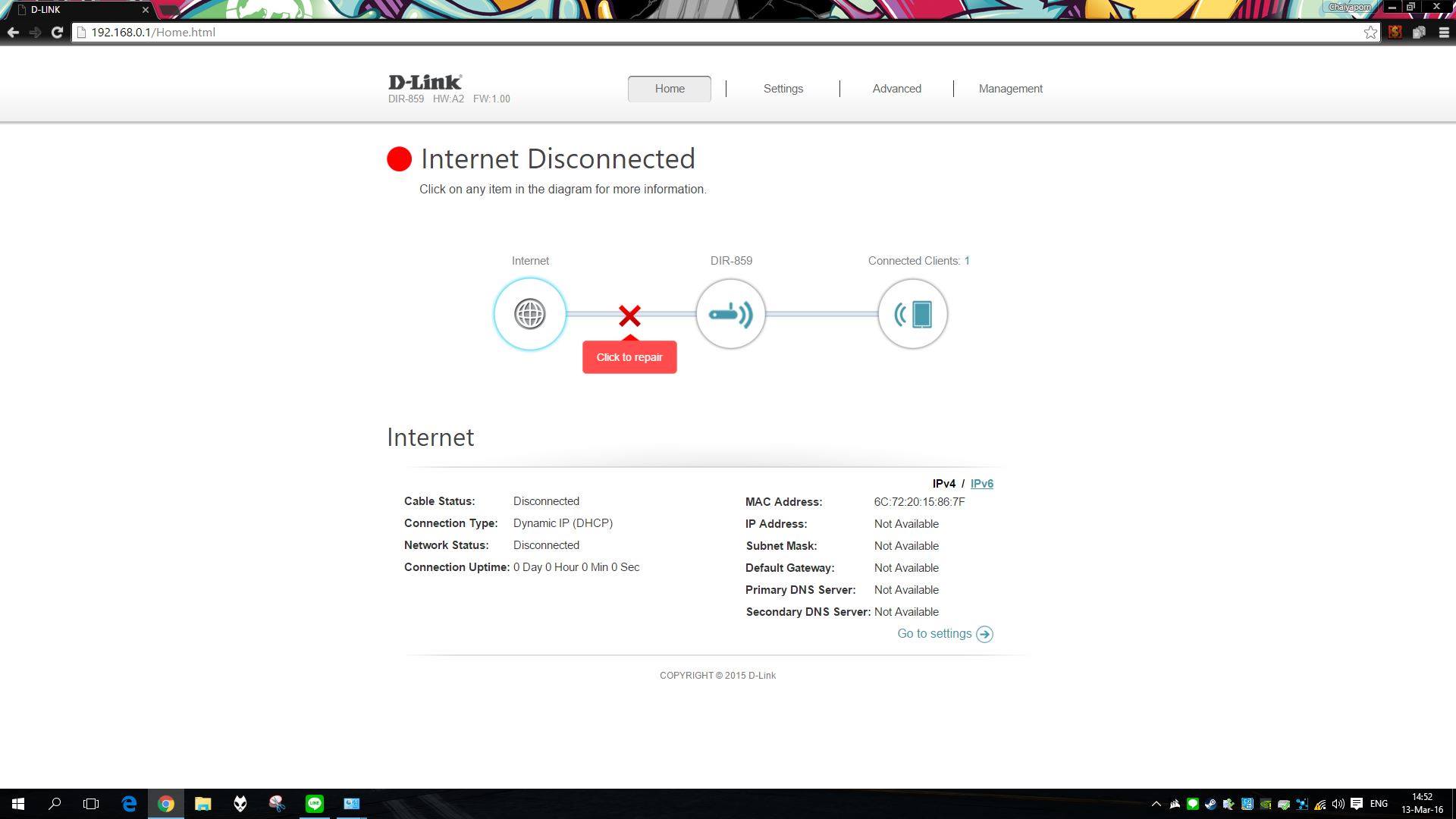Open foobar2000 alien icon in the taskbar
Viewport: 1456px width, 819px height.
pos(240,804)
